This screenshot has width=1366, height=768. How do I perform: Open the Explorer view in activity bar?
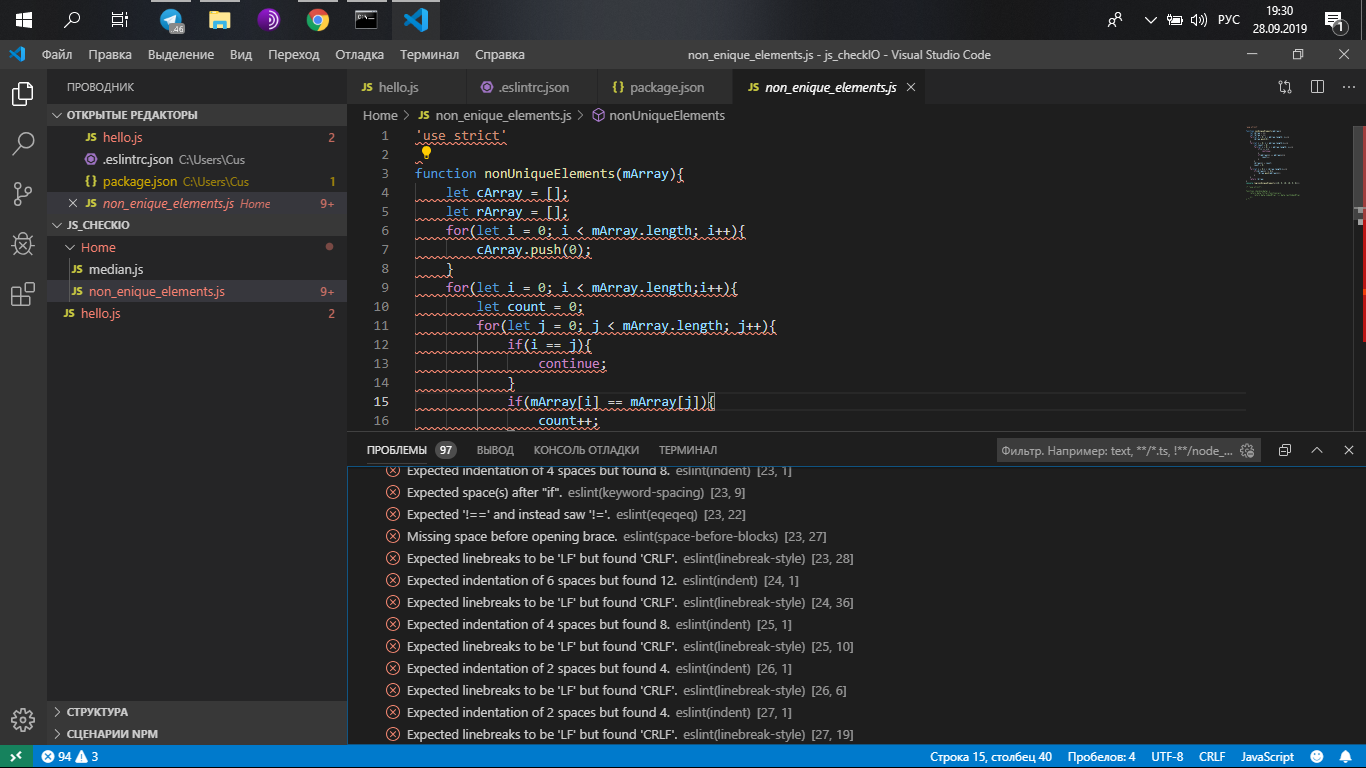(x=23, y=95)
